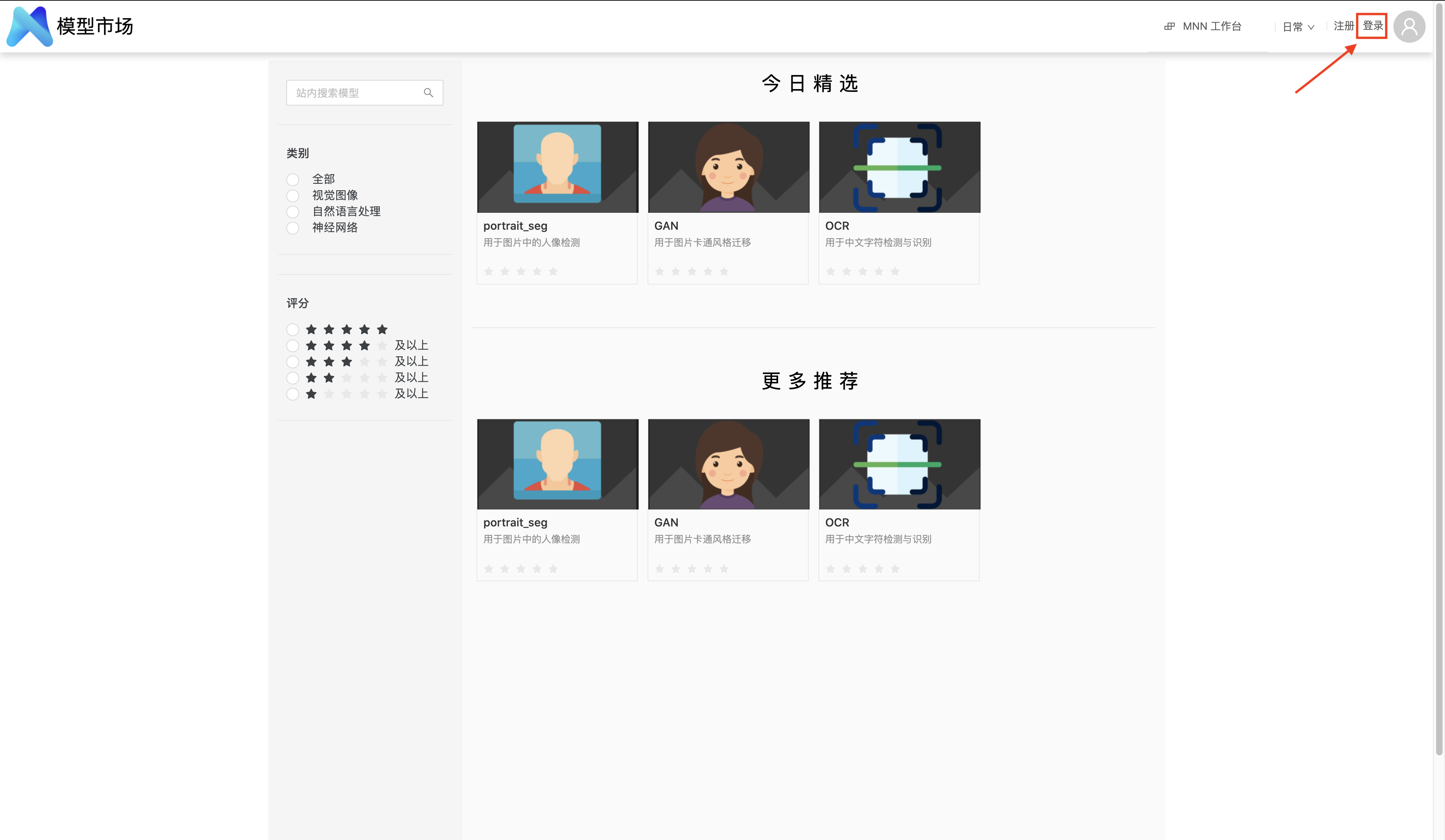Click the user avatar icon
The height and width of the screenshot is (840, 1445).
1409,26
